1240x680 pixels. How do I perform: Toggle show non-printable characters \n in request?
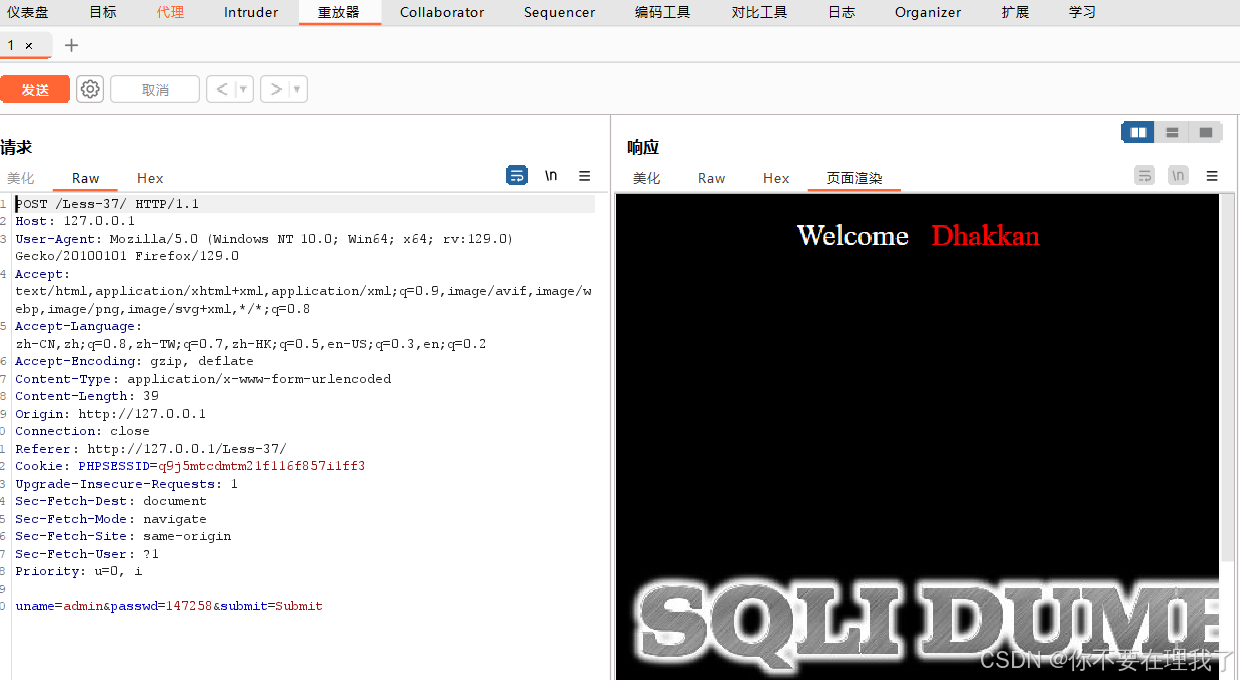[x=551, y=176]
